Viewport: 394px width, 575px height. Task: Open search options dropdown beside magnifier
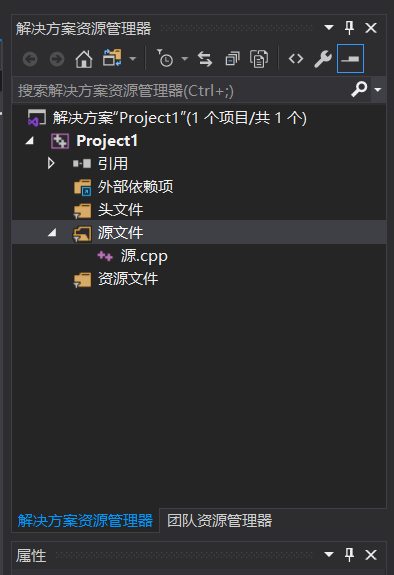click(378, 89)
